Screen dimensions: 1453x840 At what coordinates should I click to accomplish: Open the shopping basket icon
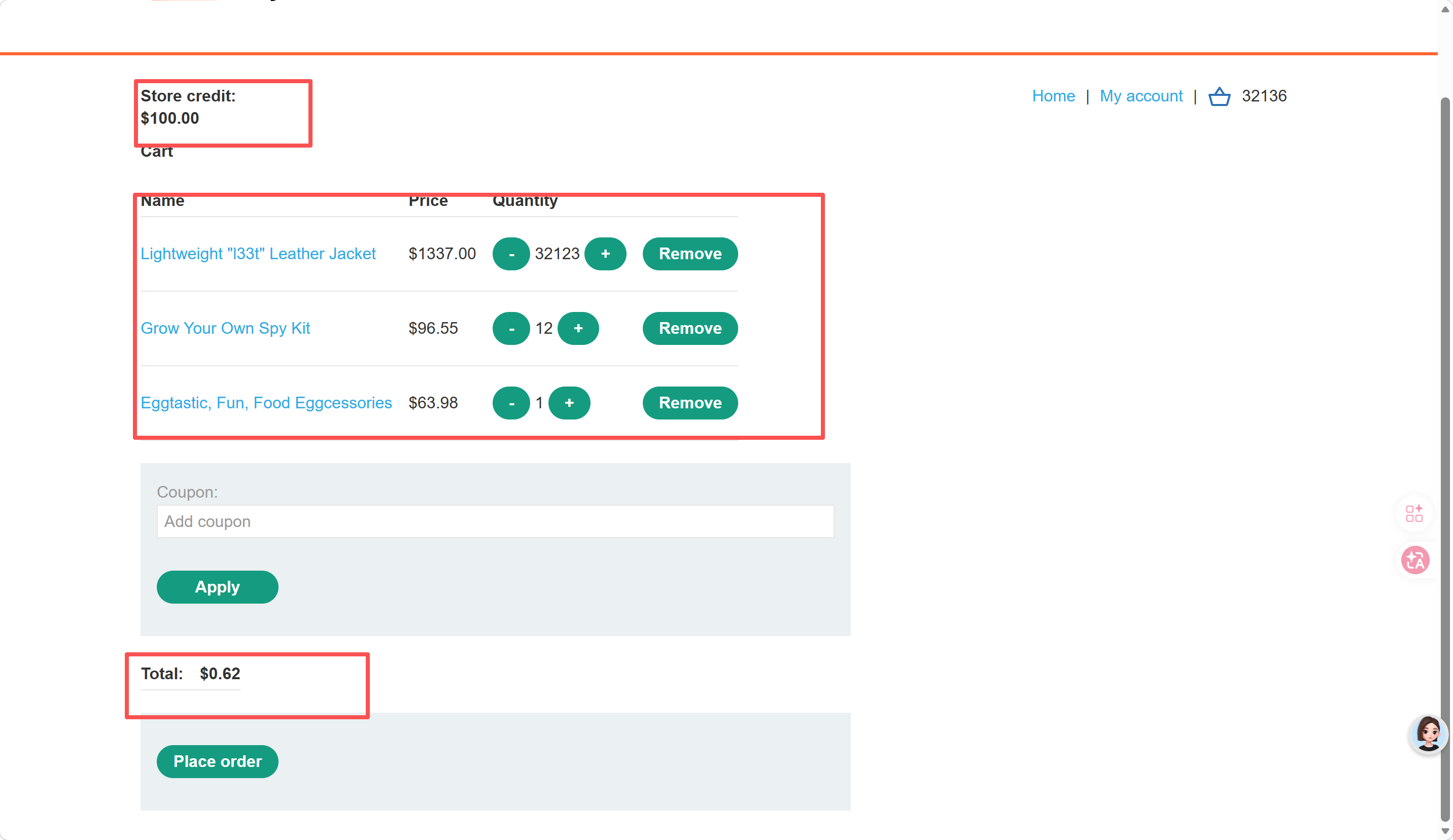click(1219, 96)
